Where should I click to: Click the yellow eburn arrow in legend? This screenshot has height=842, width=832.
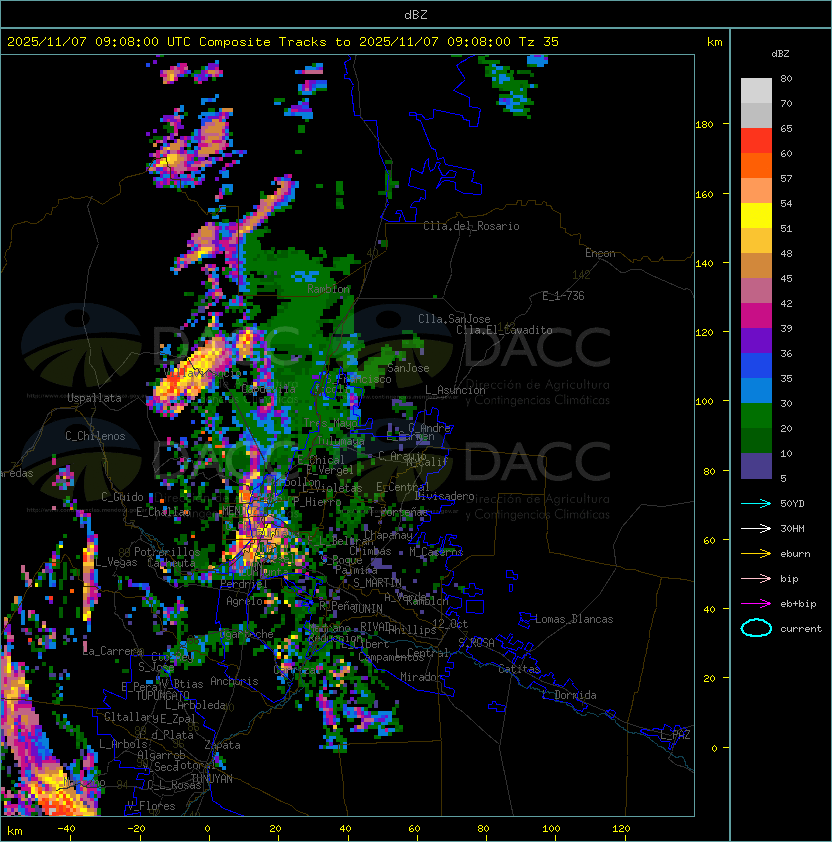tap(756, 554)
